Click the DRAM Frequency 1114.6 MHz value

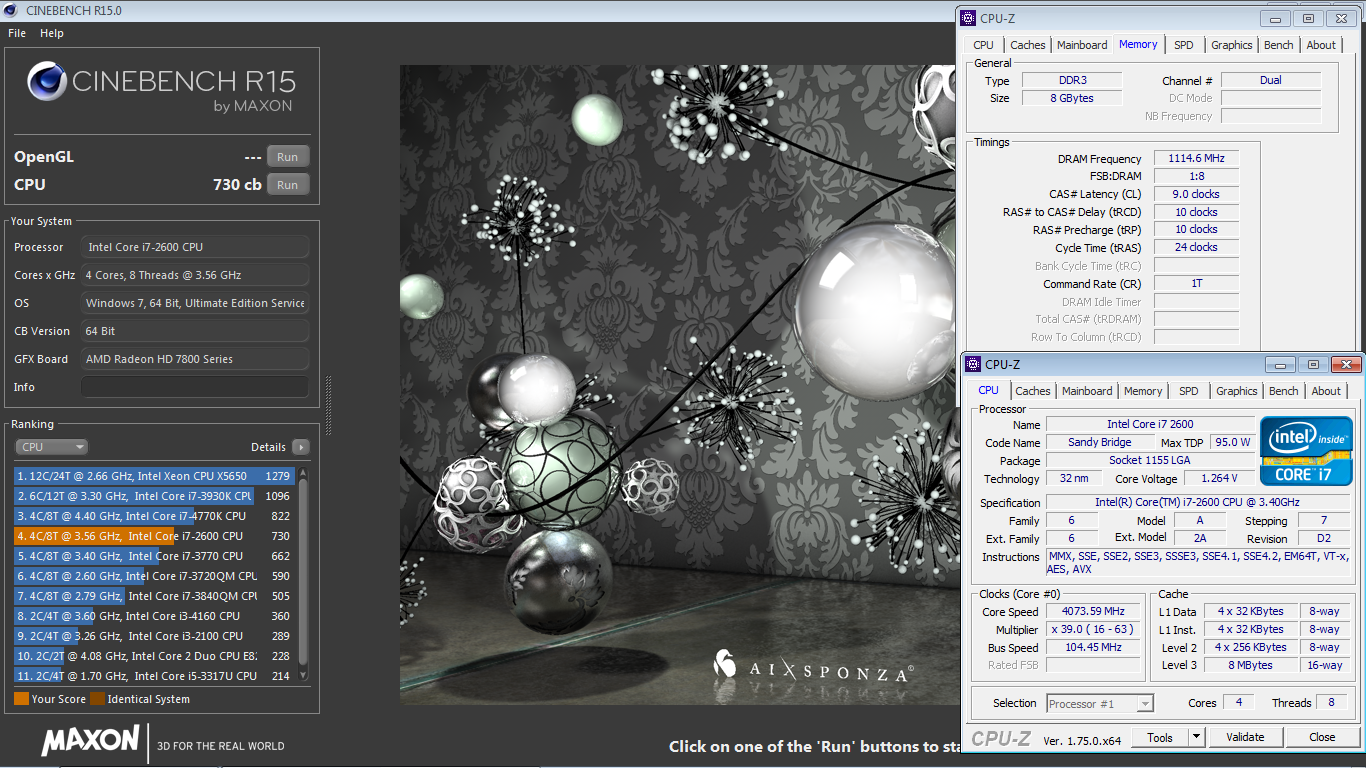pyautogui.click(x=1196, y=158)
